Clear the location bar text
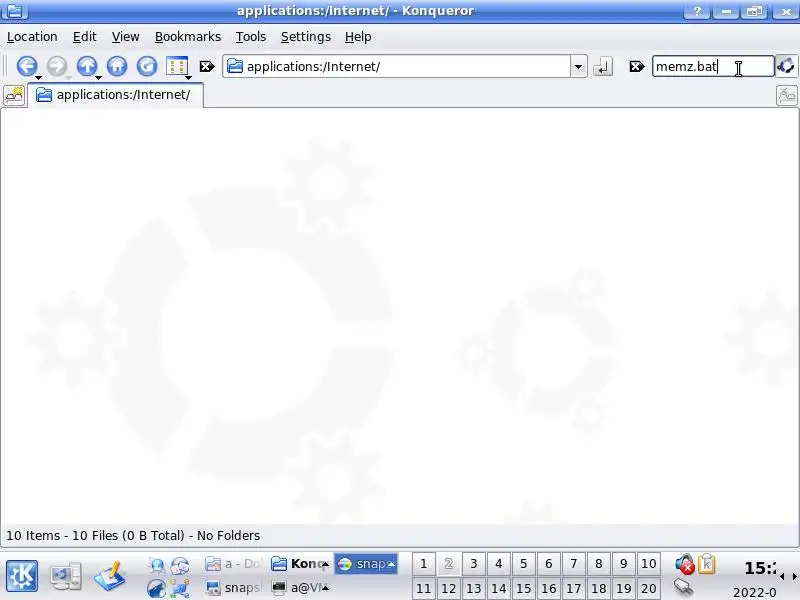800x600 pixels. point(207,67)
